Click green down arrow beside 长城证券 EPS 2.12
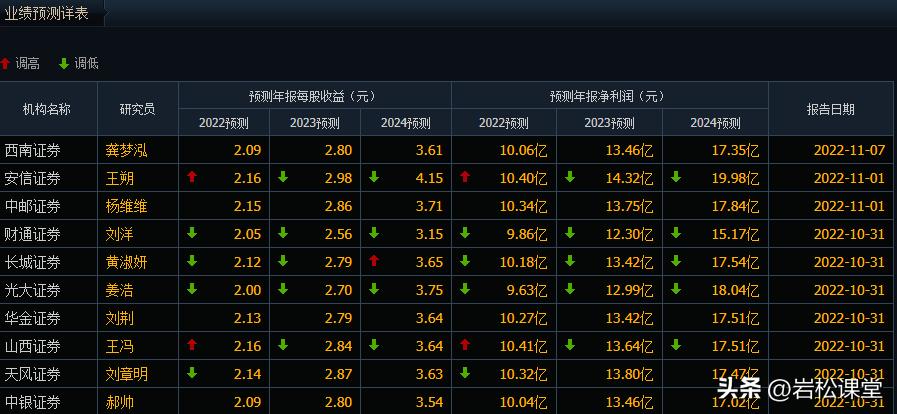 [192, 261]
